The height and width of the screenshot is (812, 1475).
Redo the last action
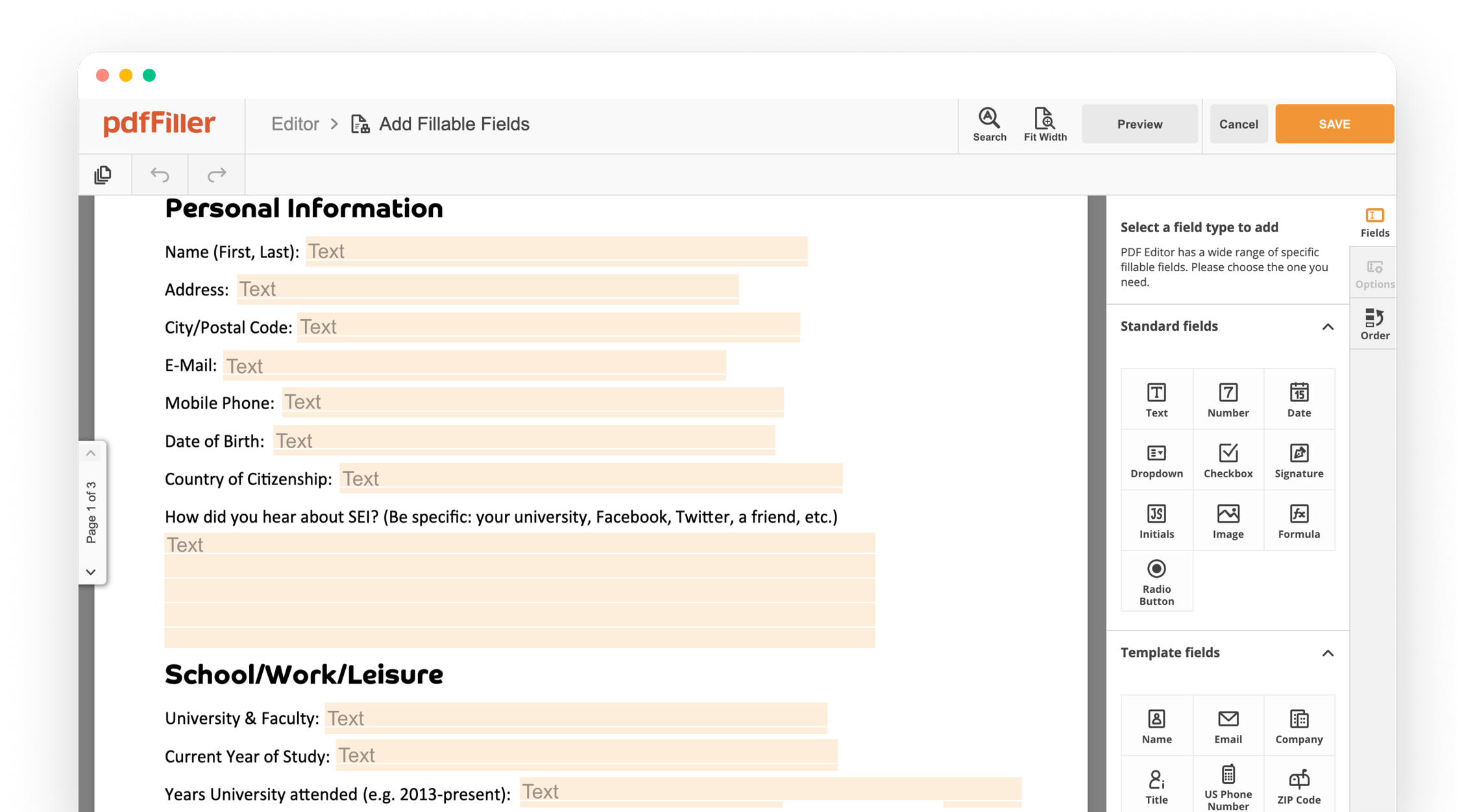coord(216,174)
